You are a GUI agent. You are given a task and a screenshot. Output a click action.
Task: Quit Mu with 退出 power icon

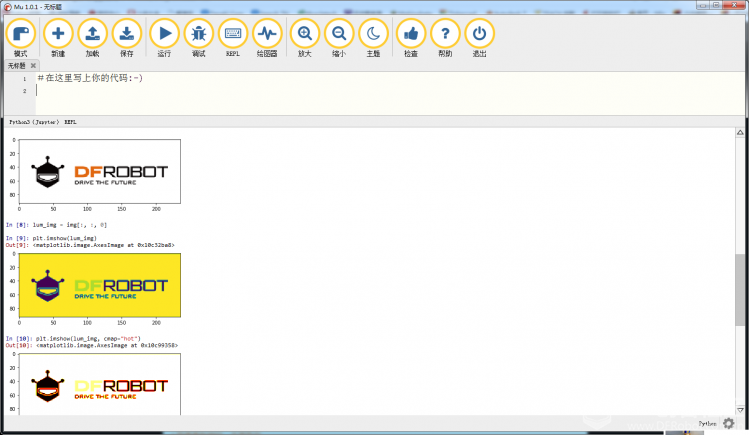click(x=480, y=38)
